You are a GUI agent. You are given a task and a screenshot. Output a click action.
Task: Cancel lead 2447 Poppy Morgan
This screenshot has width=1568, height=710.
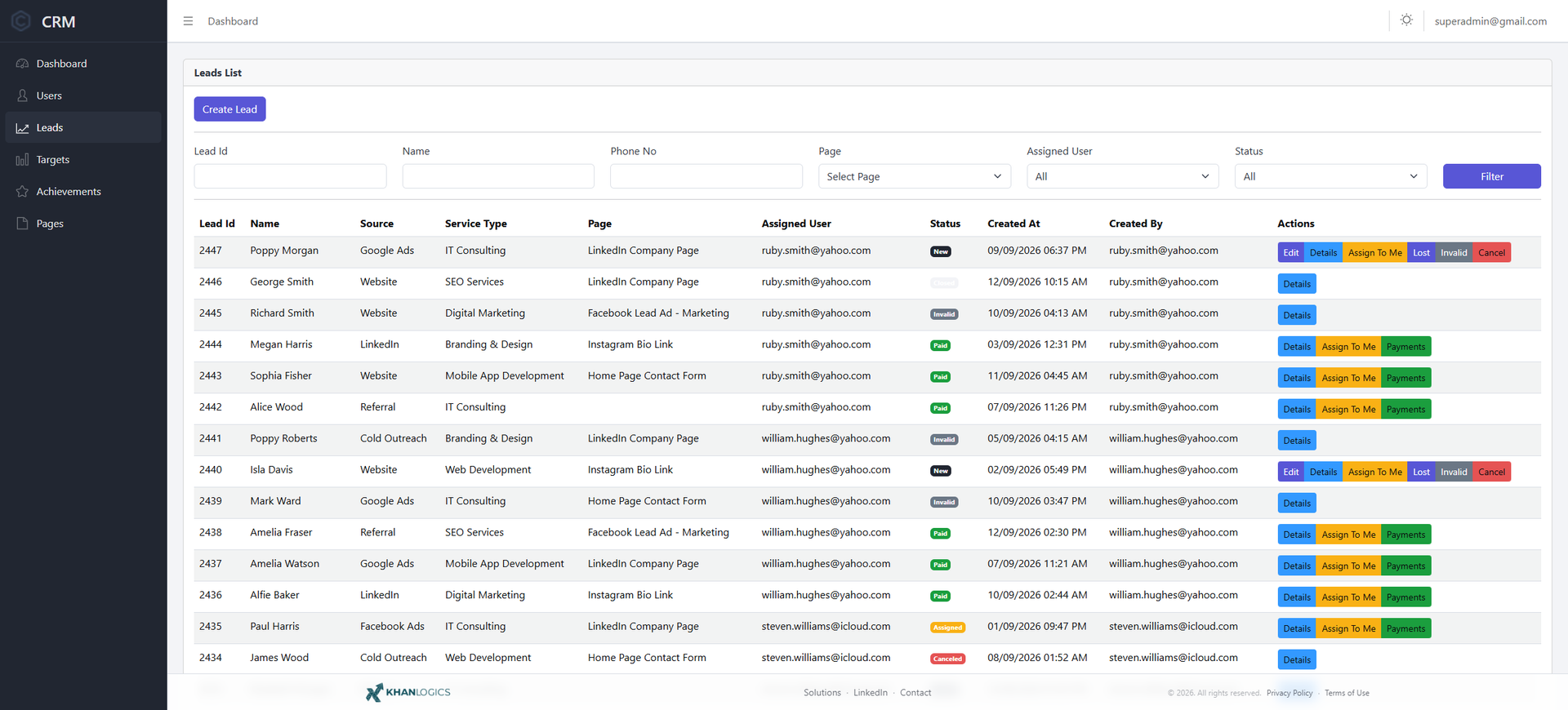1492,253
